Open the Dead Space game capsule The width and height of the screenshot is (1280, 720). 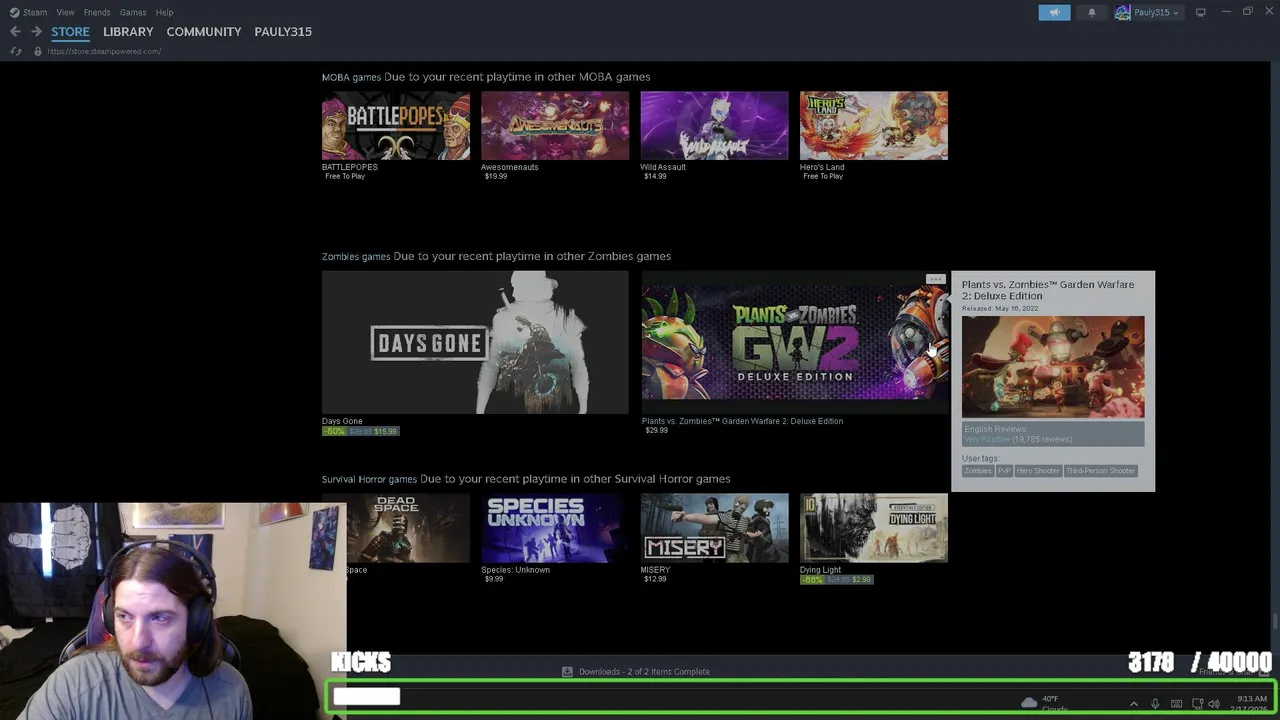(408, 528)
